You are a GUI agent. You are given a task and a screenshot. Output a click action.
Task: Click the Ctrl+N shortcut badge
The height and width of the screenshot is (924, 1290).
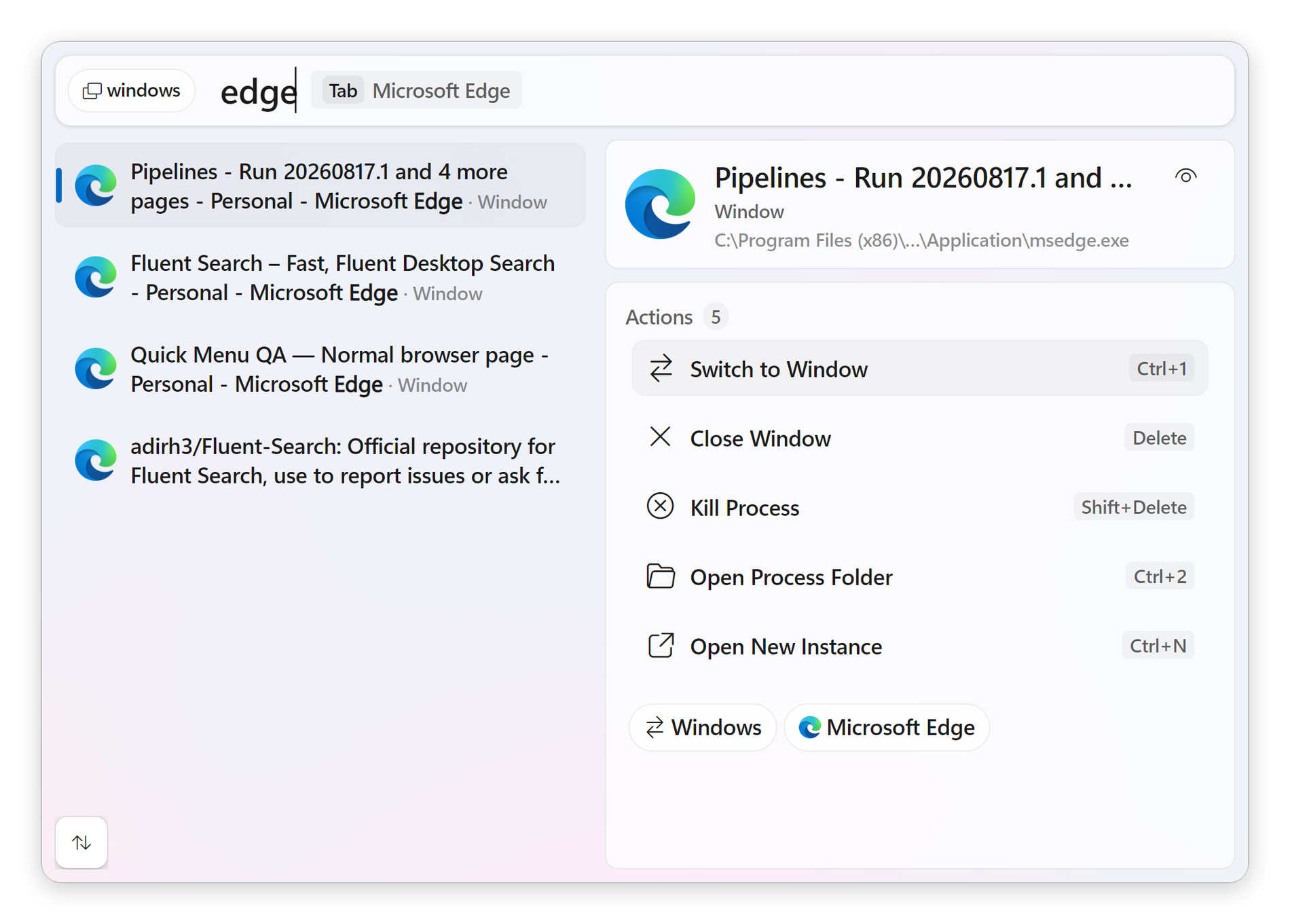[x=1158, y=646]
